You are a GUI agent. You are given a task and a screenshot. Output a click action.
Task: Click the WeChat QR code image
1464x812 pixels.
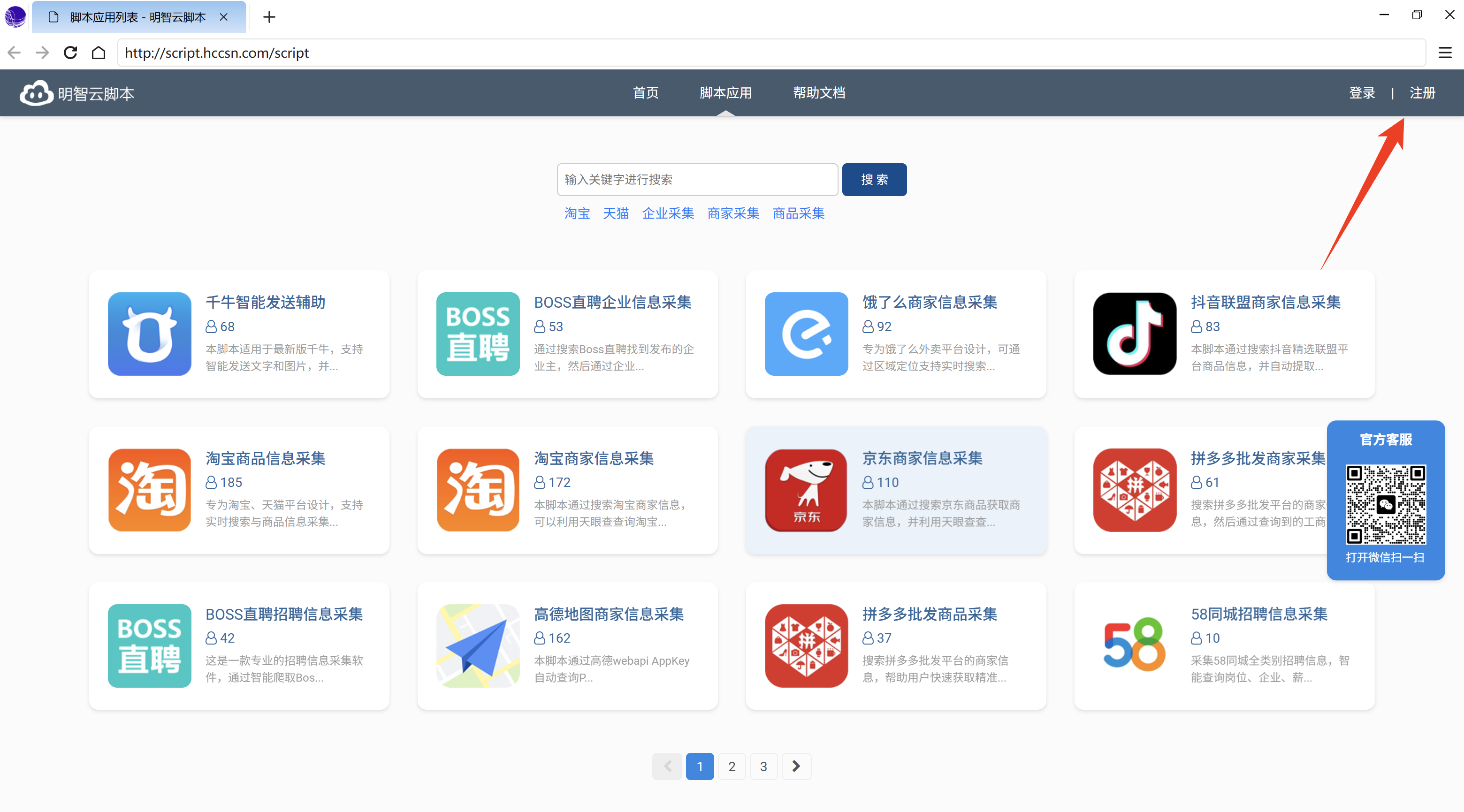pos(1386,505)
